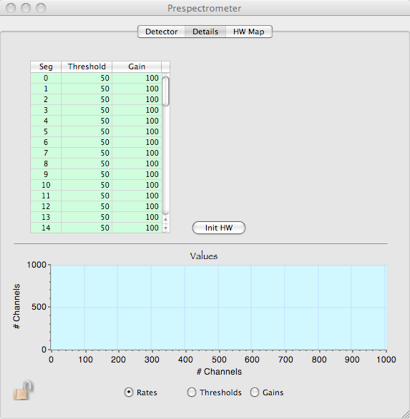Select the Gains radio button
Viewport: 410px width, 419px height.
(255, 392)
